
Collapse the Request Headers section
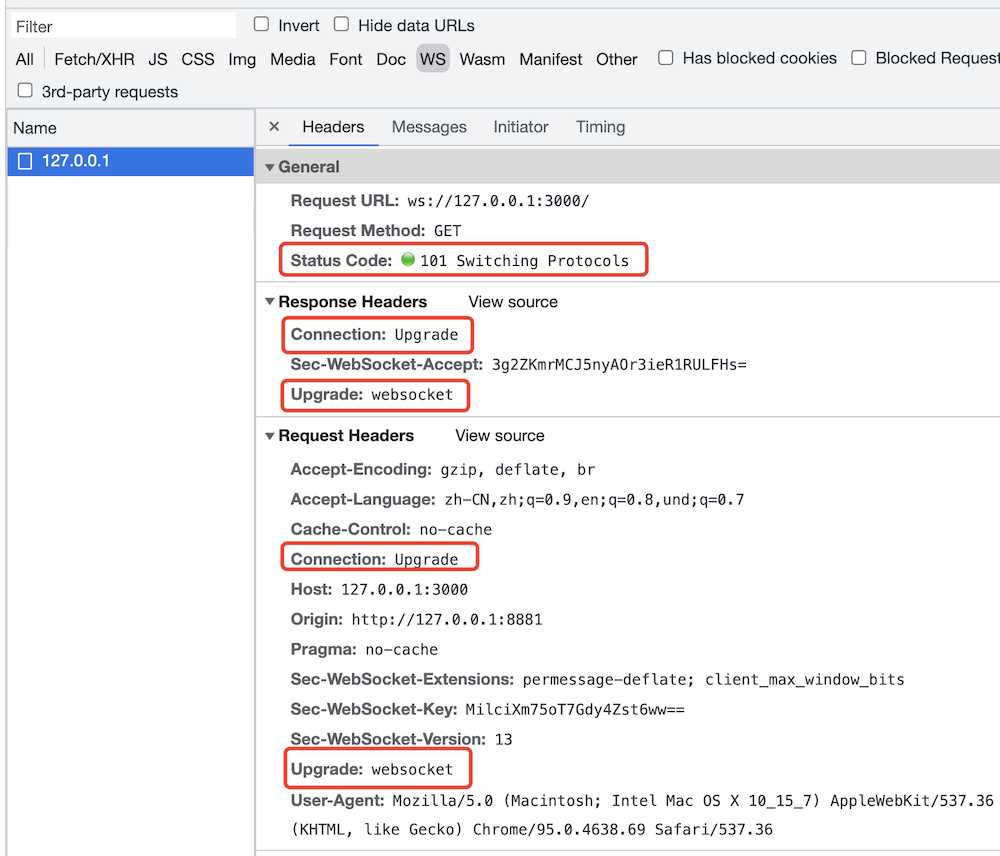point(270,436)
